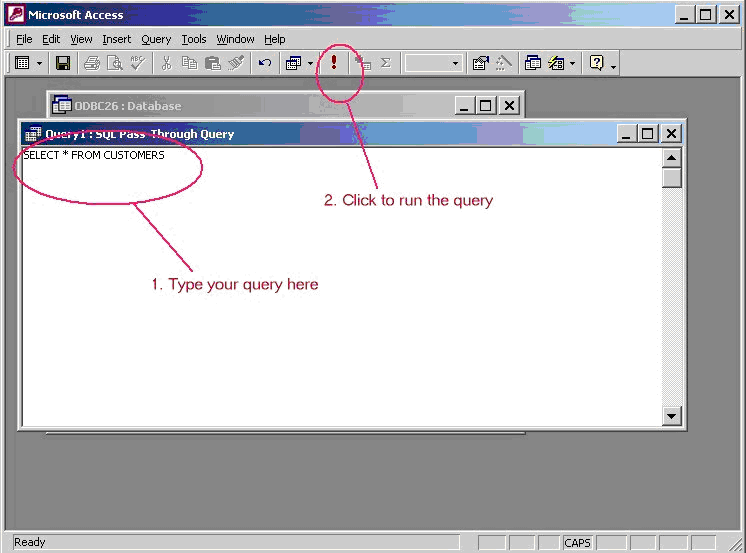Open the Query menu

156,39
